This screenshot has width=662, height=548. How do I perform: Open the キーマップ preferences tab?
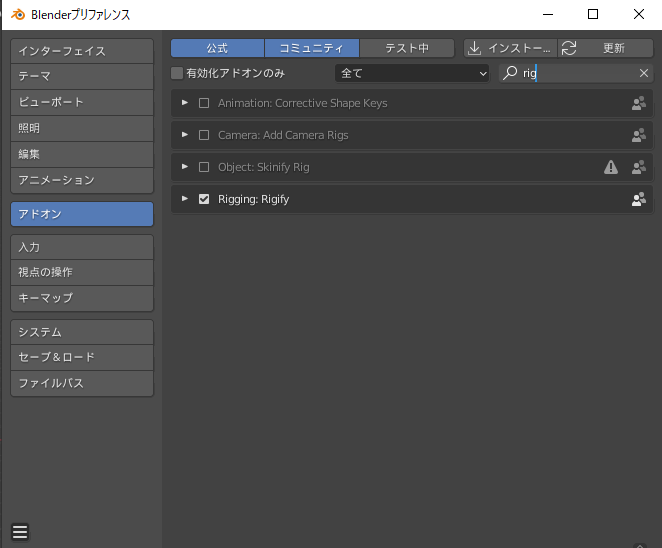pos(82,298)
